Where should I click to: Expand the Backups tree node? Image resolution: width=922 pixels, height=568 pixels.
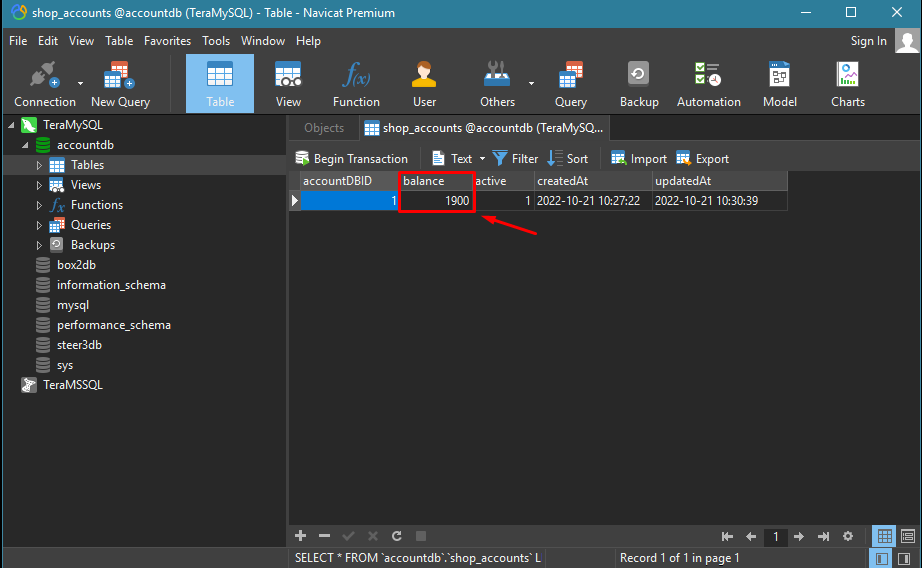point(39,245)
